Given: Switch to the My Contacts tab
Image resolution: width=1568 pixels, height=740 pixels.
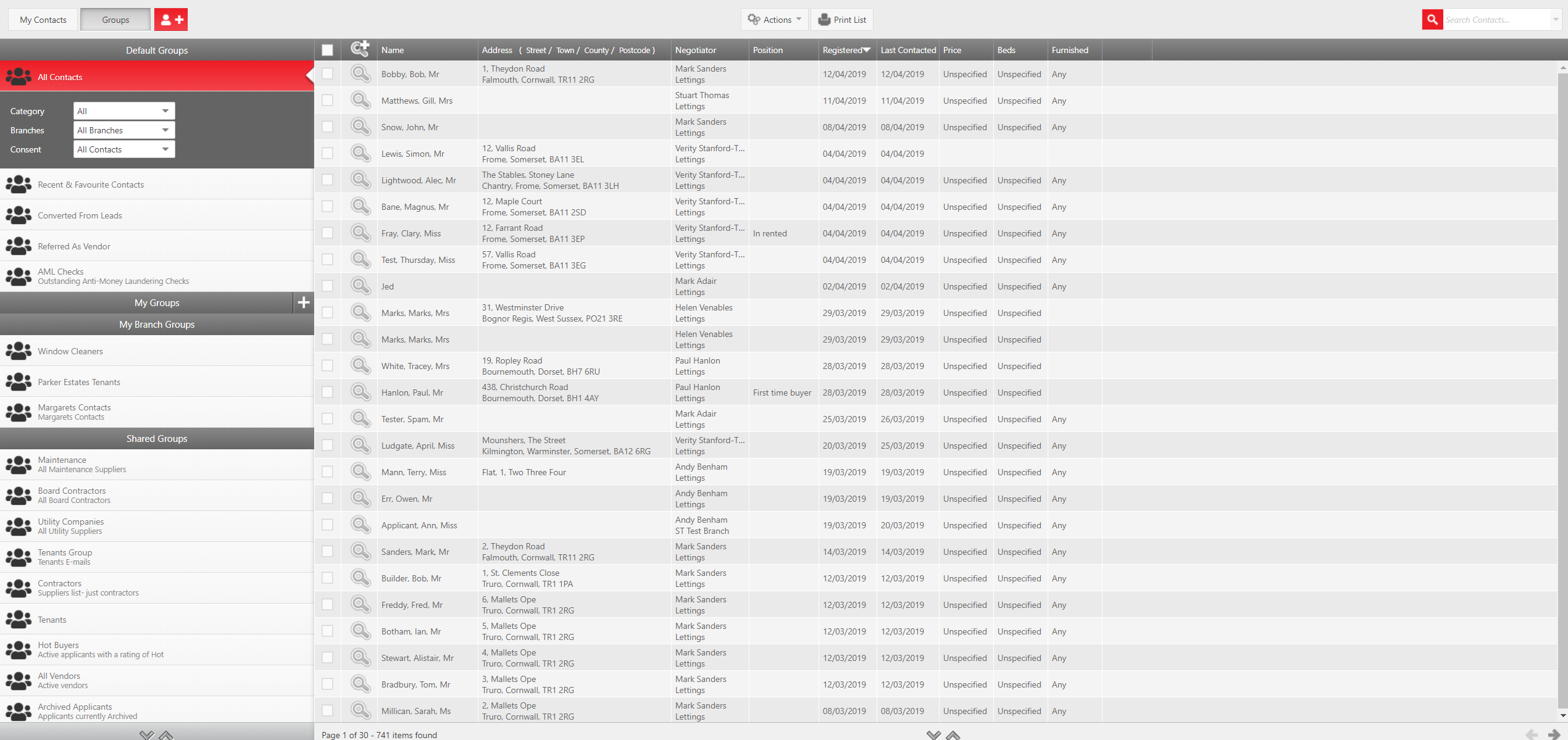Looking at the screenshot, I should 43,20.
